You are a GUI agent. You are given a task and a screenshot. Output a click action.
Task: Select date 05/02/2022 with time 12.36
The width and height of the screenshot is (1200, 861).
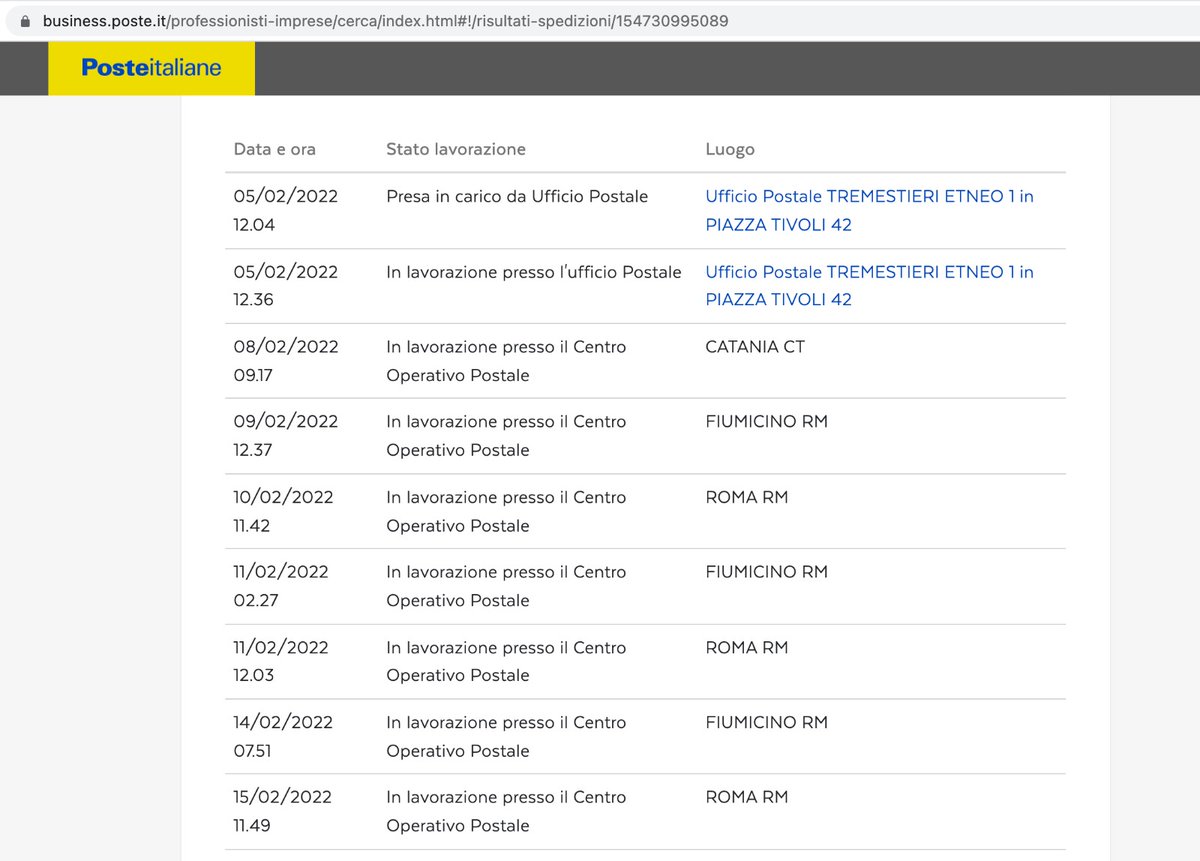(x=286, y=285)
